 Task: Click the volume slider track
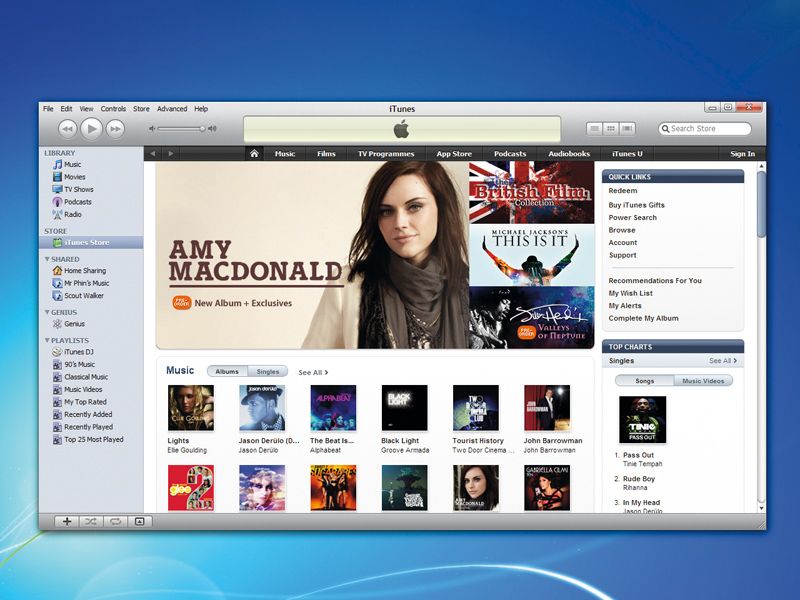(x=181, y=129)
